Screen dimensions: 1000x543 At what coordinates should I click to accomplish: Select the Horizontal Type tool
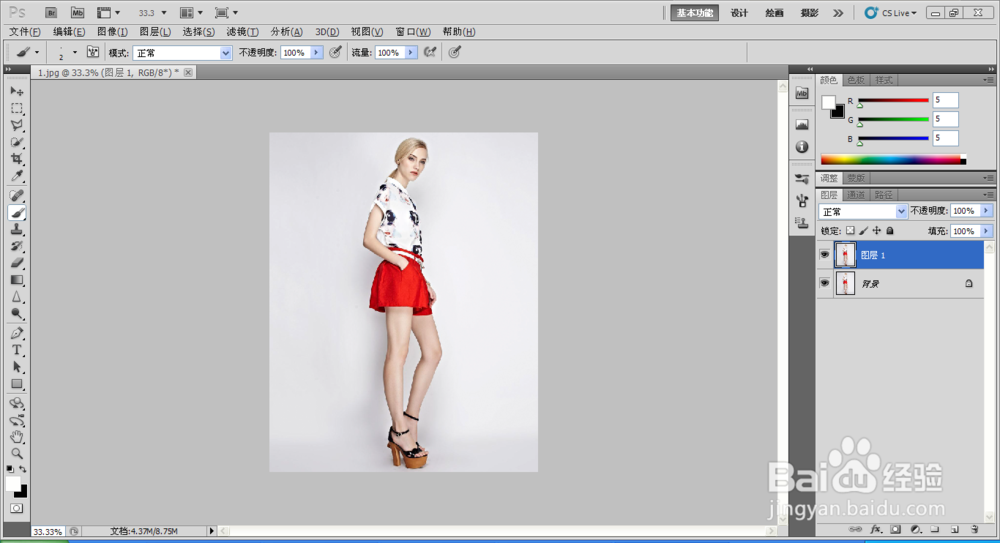17,350
